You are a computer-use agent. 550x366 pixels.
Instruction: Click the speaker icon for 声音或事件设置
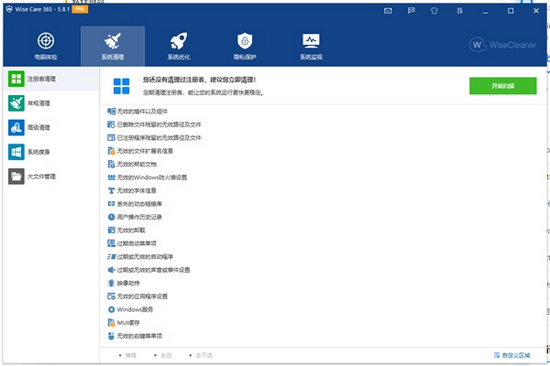point(111,270)
